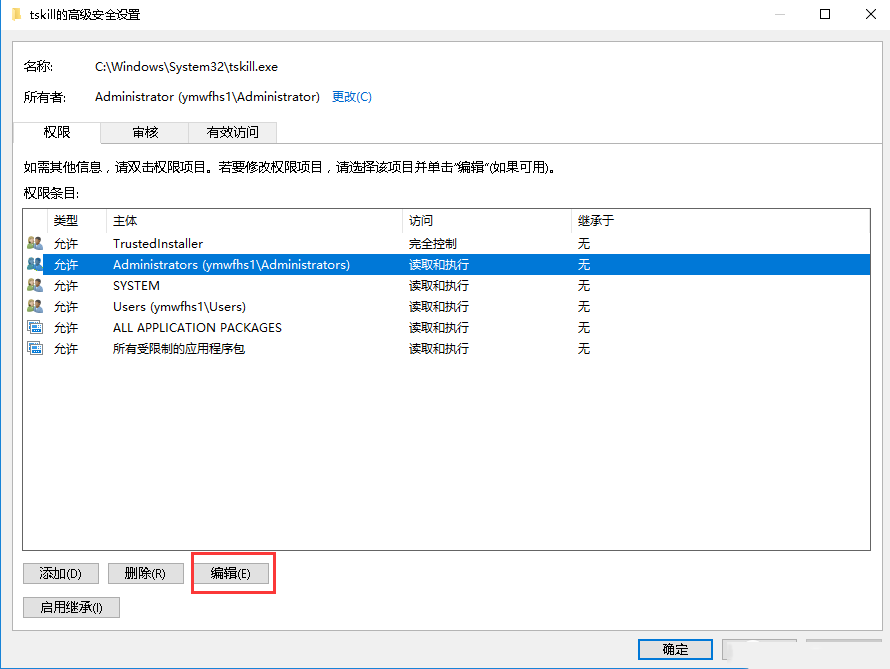
Task: Sort by the 类型 column header
Action: click(x=77, y=221)
